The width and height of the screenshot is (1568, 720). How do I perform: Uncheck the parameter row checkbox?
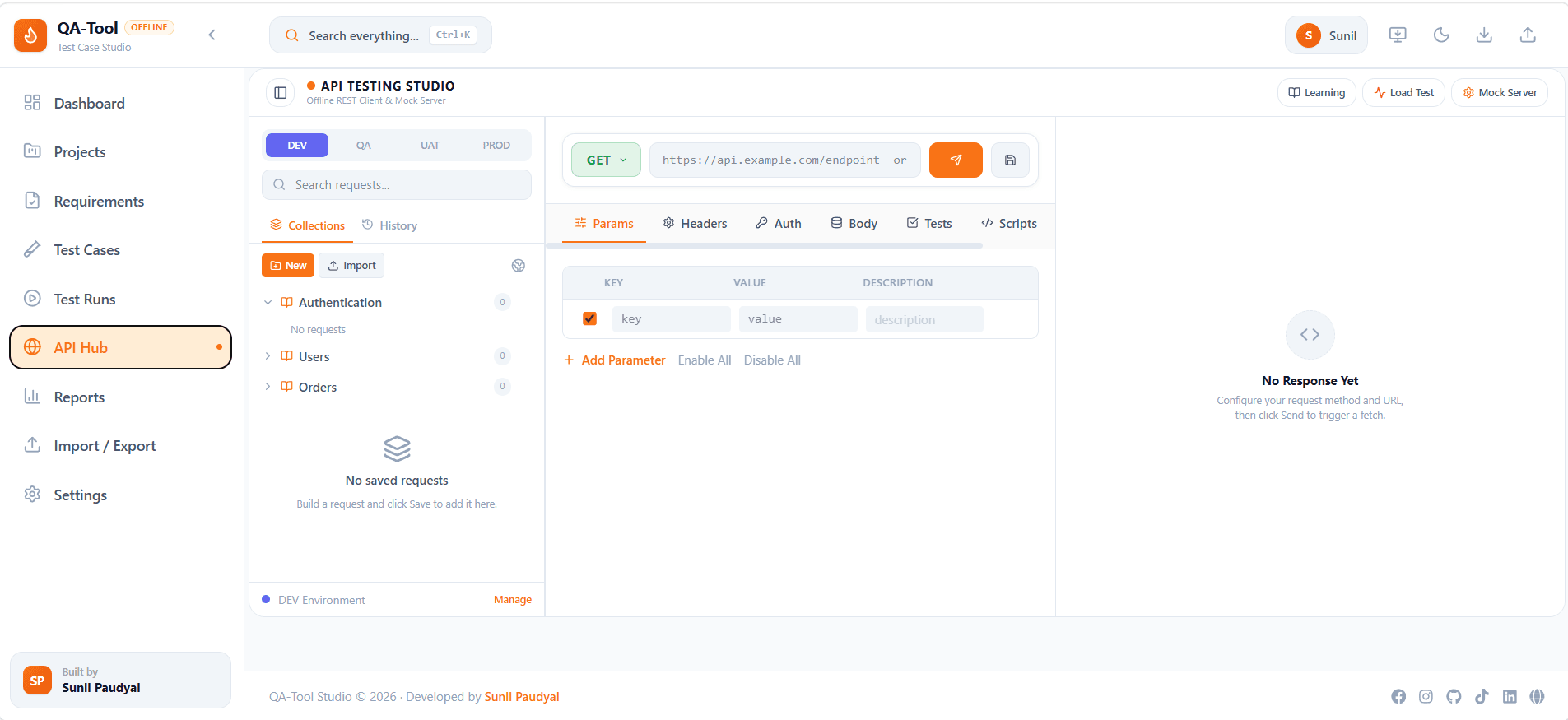click(589, 318)
